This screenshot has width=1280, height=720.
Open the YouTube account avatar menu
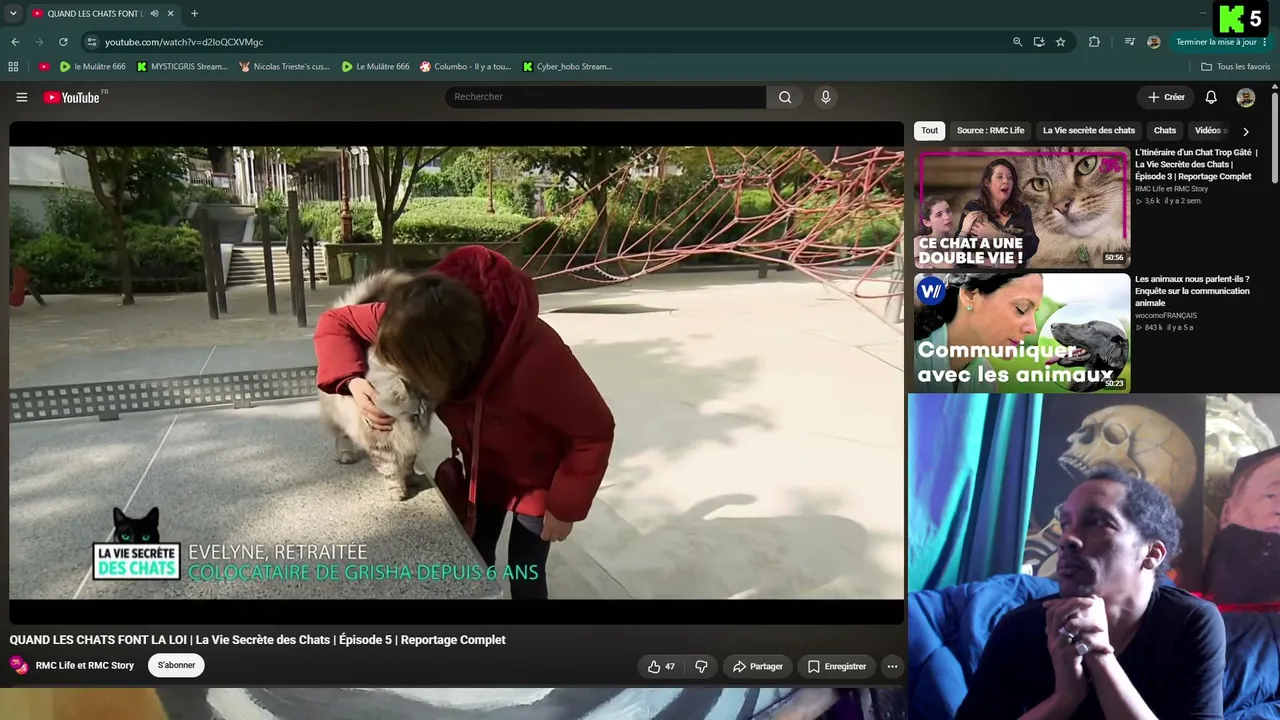click(1245, 97)
